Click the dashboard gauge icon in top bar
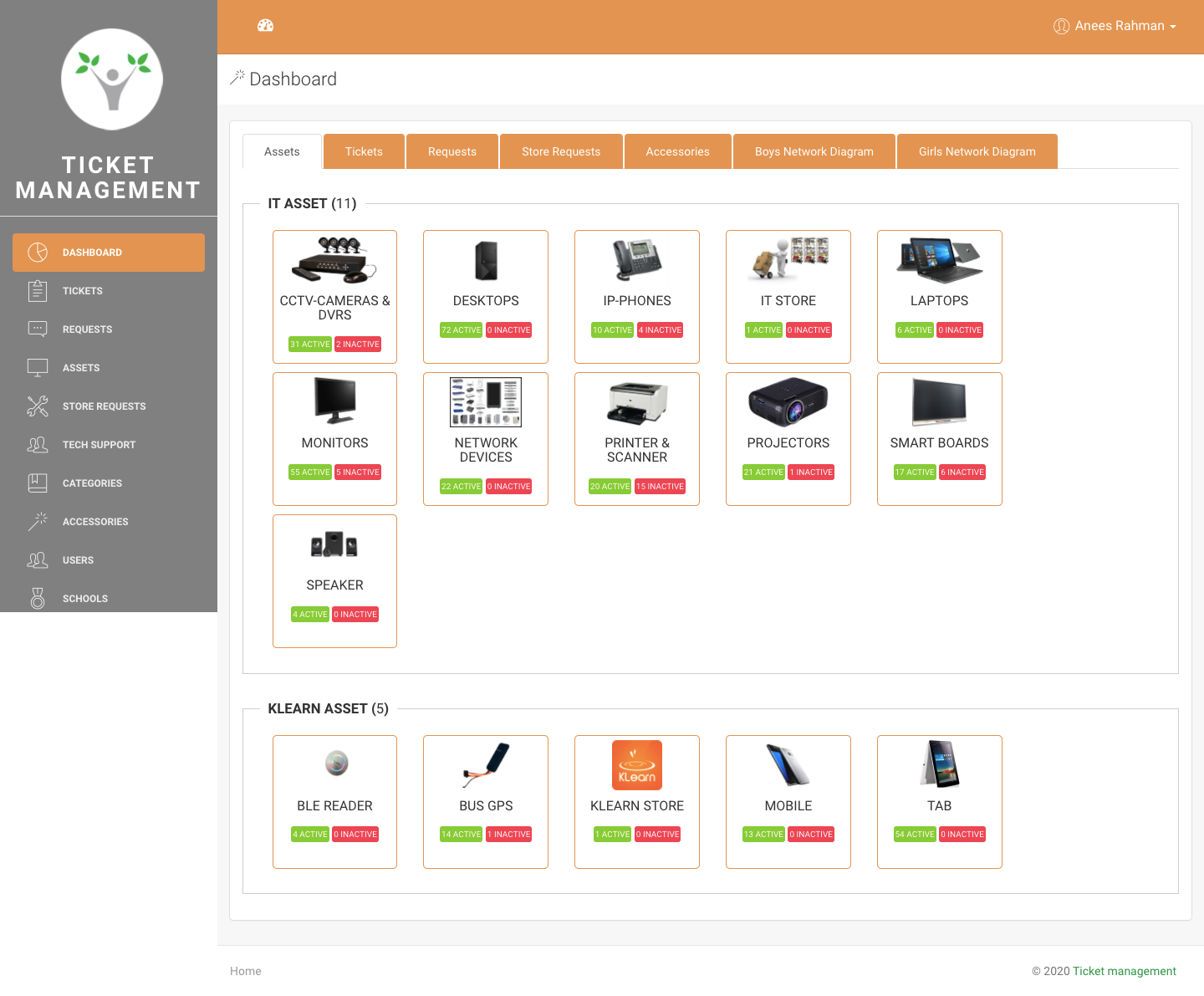The height and width of the screenshot is (996, 1204). (266, 26)
